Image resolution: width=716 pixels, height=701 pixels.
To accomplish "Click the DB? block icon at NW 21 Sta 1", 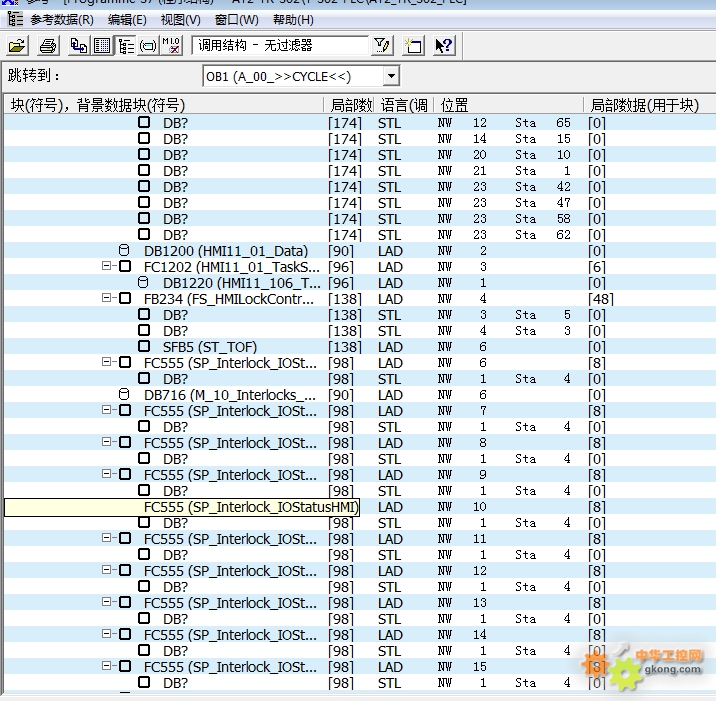I will point(144,170).
